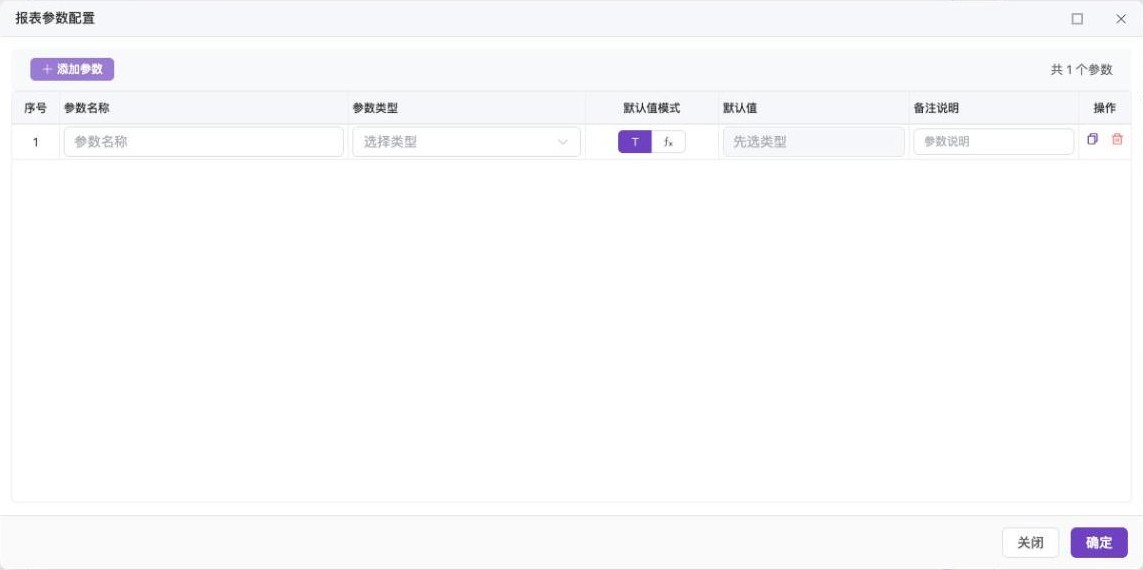This screenshot has width=1143, height=570.
Task: Delete parameter row 1 via trash icon
Action: (x=1117, y=139)
